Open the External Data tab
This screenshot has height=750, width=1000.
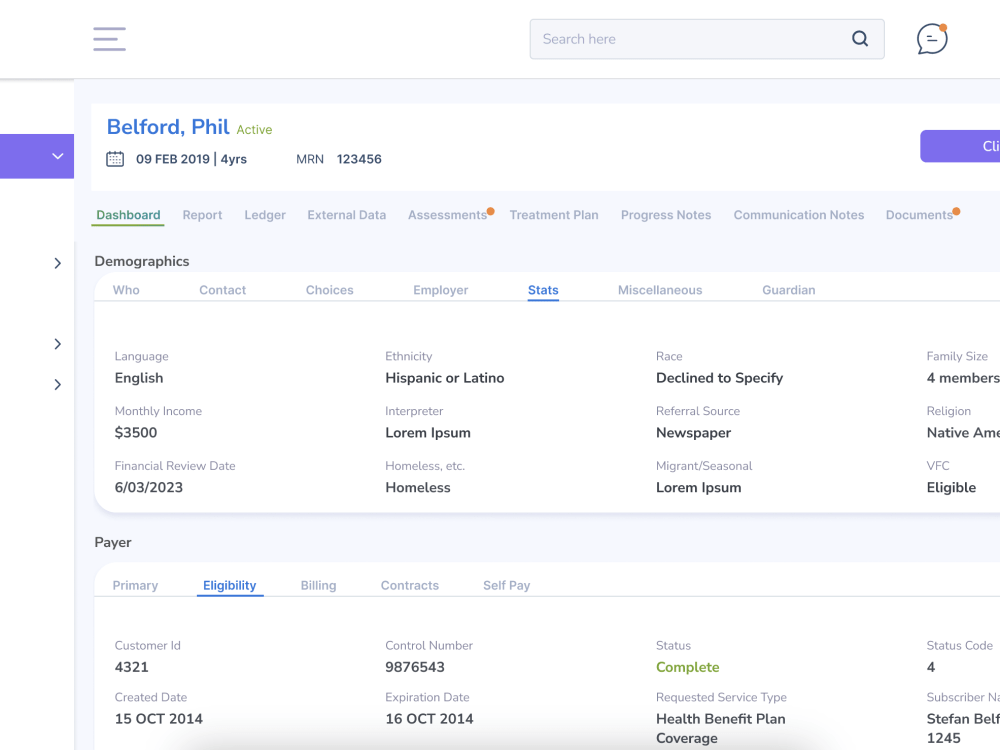point(346,215)
